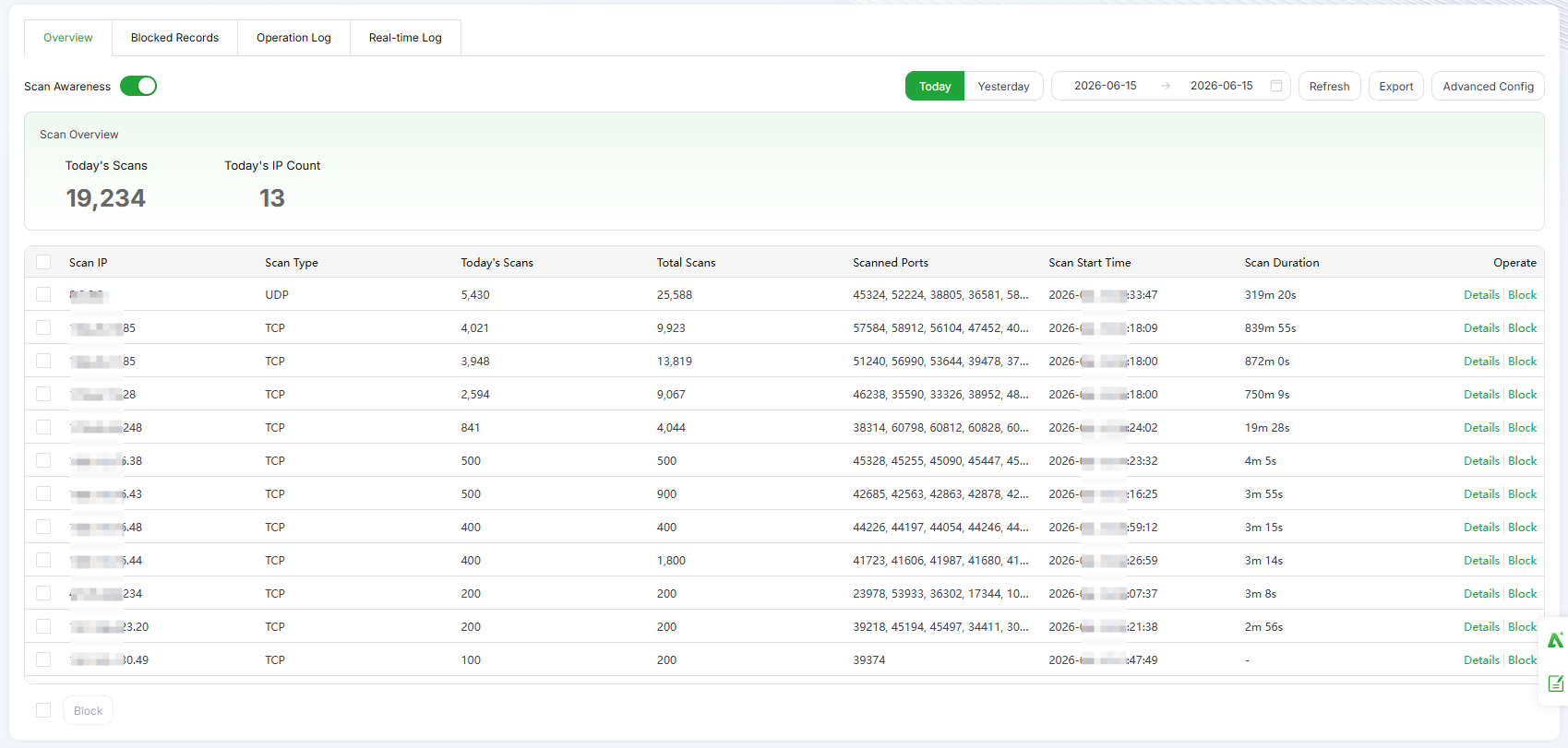Block the IP with 2m 56s duration
Image resolution: width=1568 pixels, height=748 pixels.
[1522, 626]
